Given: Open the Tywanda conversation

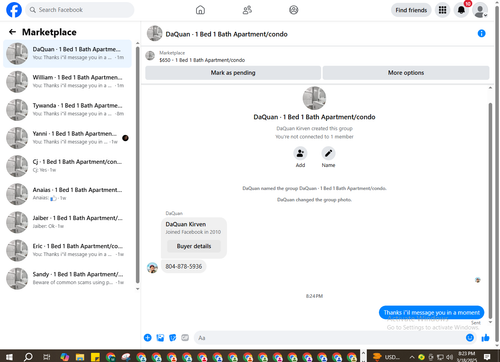Looking at the screenshot, I should (x=67, y=110).
